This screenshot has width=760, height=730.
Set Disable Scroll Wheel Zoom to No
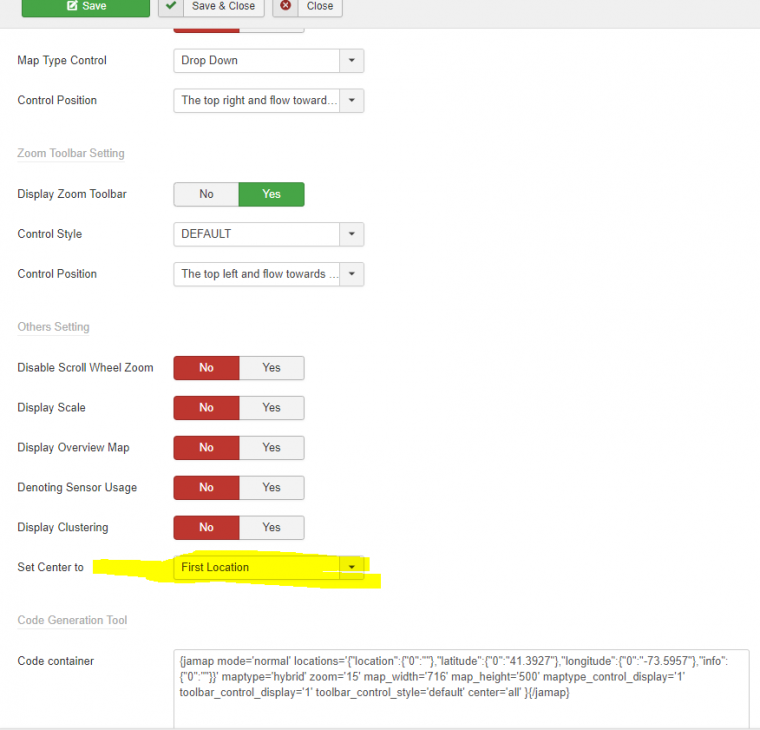pos(206,368)
